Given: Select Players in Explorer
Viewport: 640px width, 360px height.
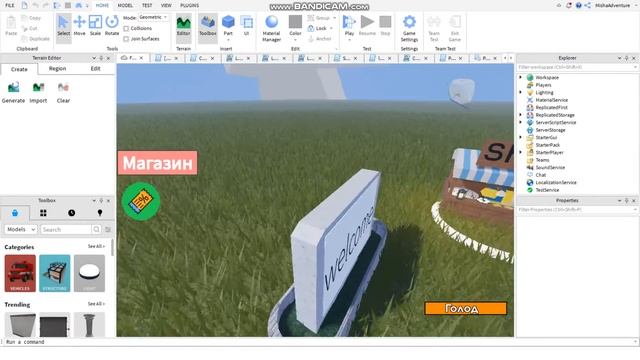Looking at the screenshot, I should 543,85.
